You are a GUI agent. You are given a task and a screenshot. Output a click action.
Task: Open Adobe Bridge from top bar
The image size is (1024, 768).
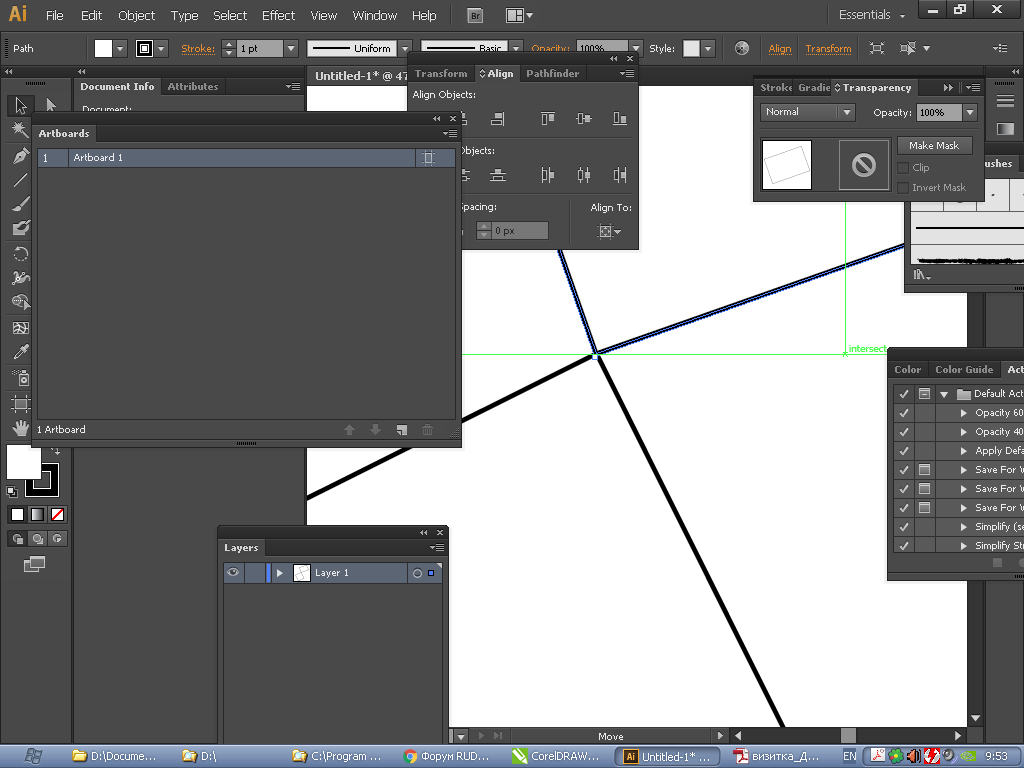point(476,16)
